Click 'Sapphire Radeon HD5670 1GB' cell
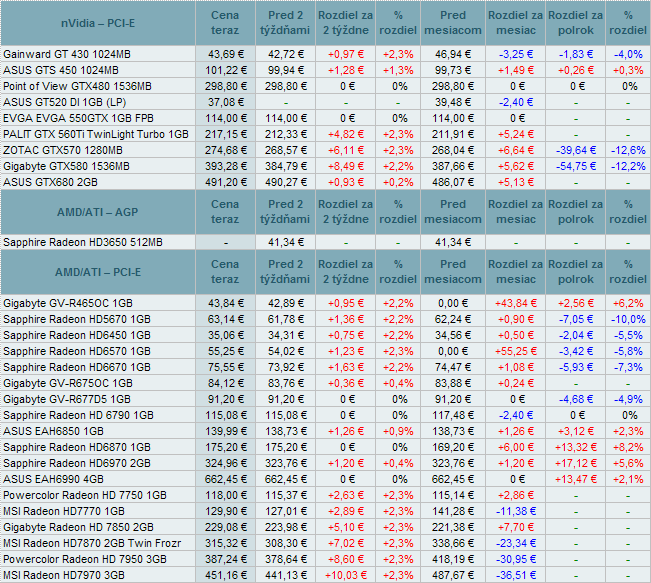Viewport: 651px width, 583px height. [77, 319]
